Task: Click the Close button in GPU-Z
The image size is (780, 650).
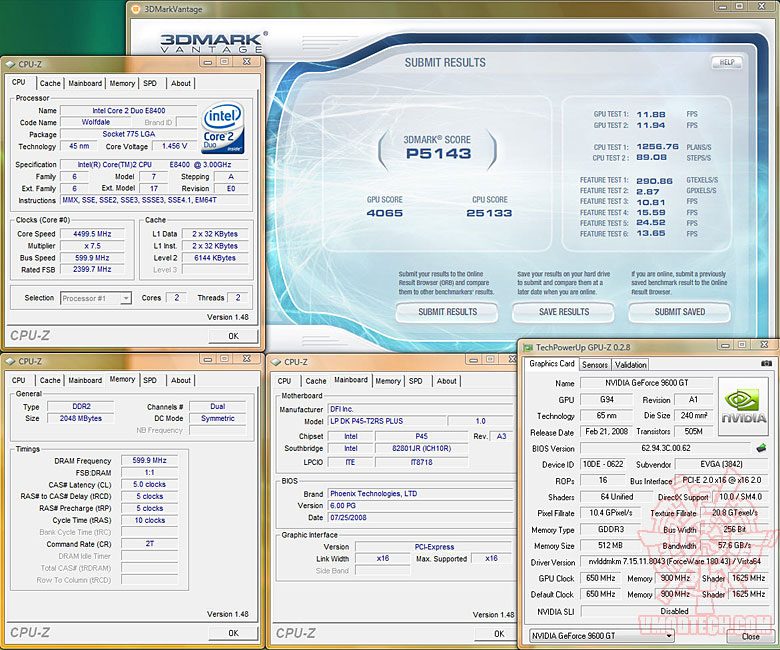Action: click(750, 637)
